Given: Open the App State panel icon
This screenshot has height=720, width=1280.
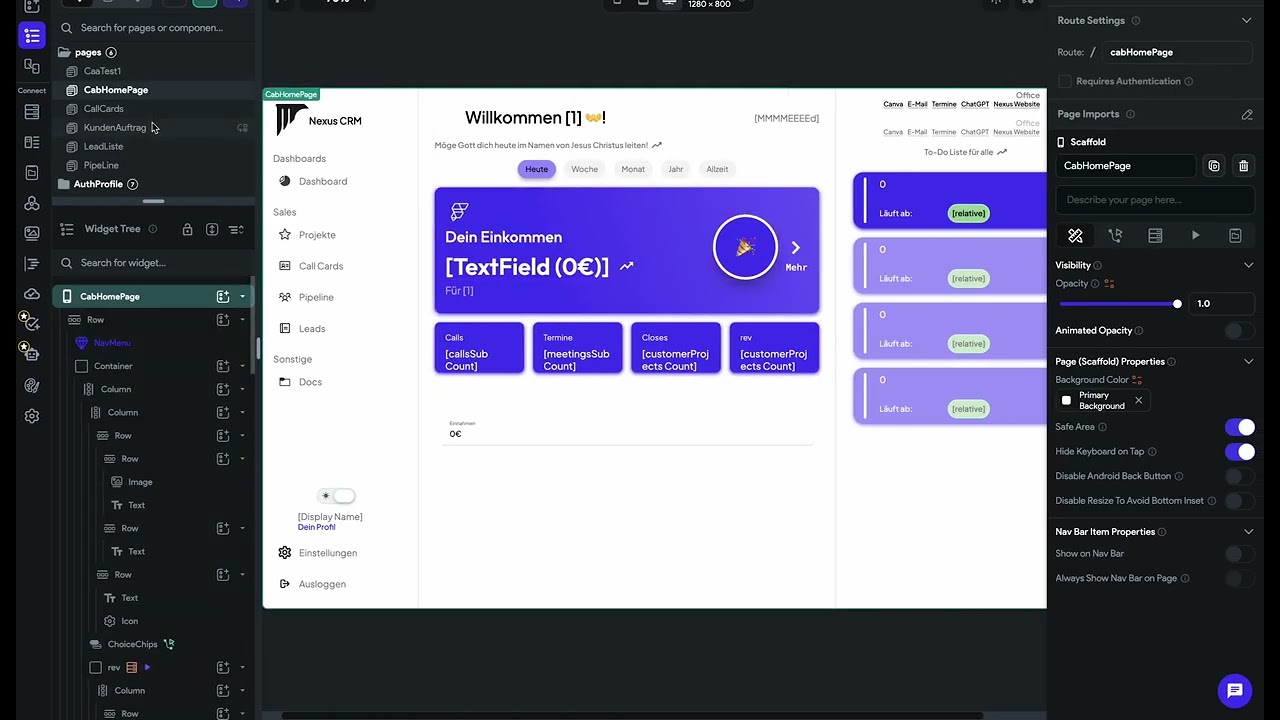Looking at the screenshot, I should click(x=31, y=173).
